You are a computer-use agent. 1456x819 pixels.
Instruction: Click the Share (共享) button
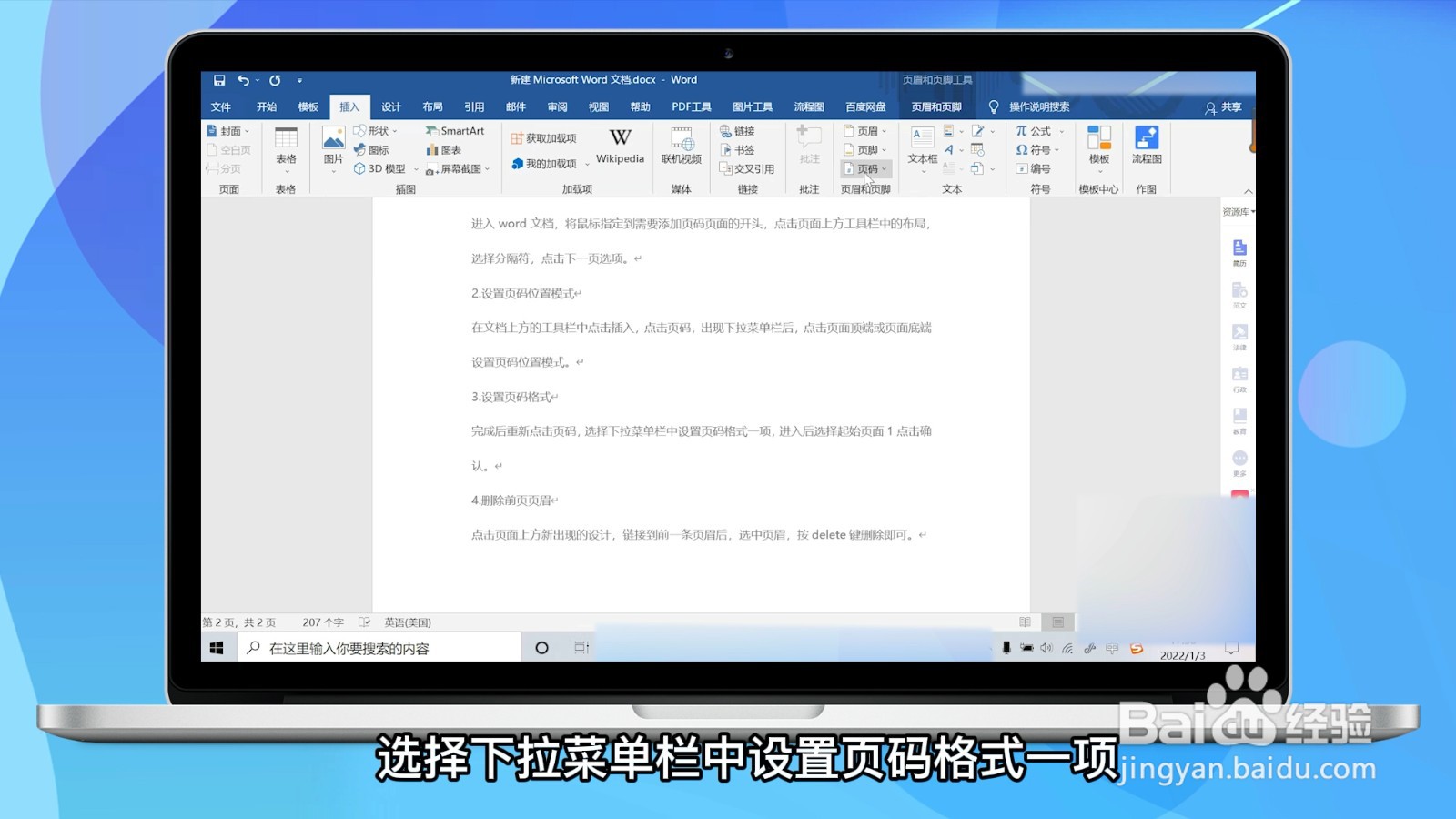coord(1223,107)
